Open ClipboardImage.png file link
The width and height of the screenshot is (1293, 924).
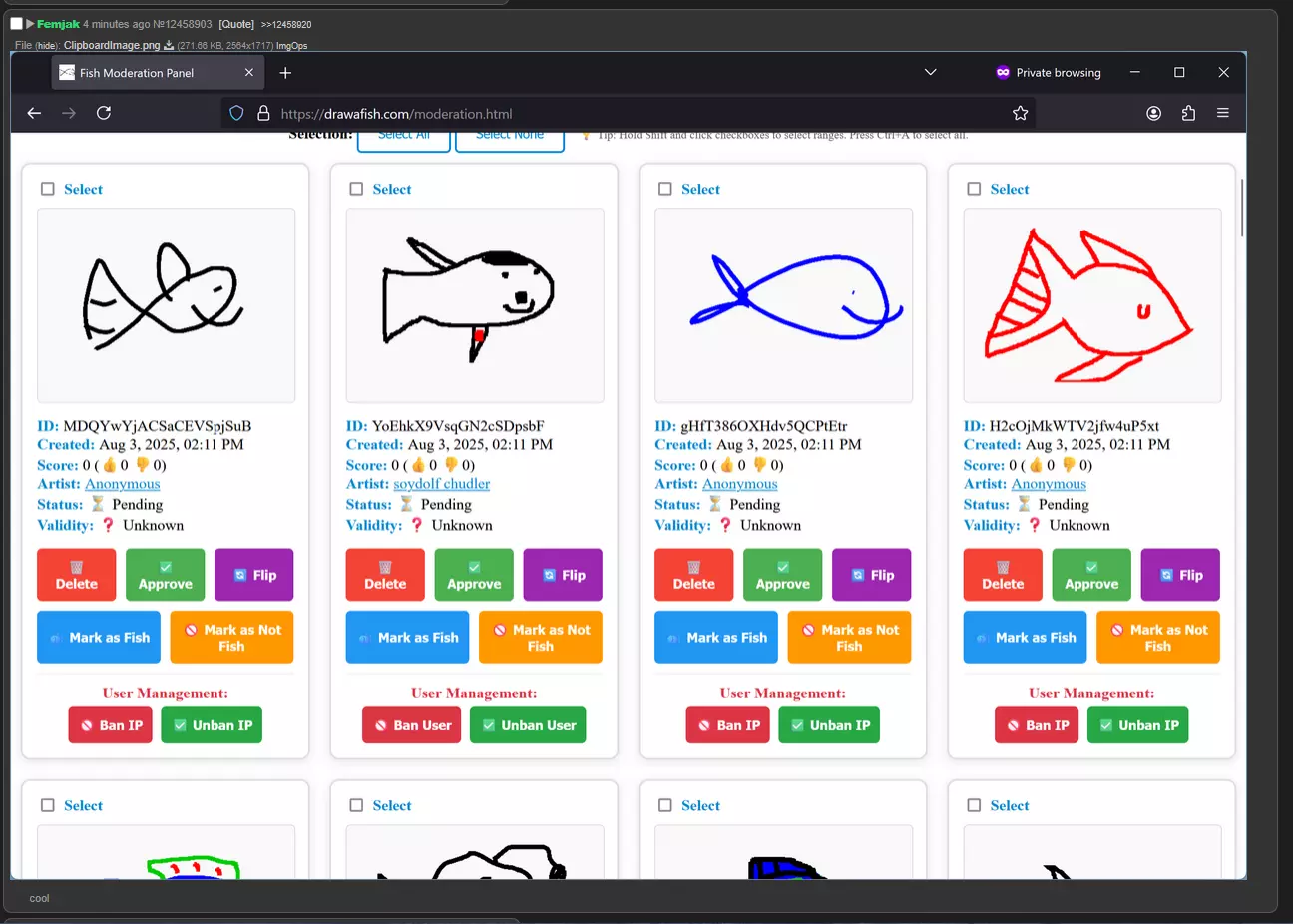click(x=112, y=45)
